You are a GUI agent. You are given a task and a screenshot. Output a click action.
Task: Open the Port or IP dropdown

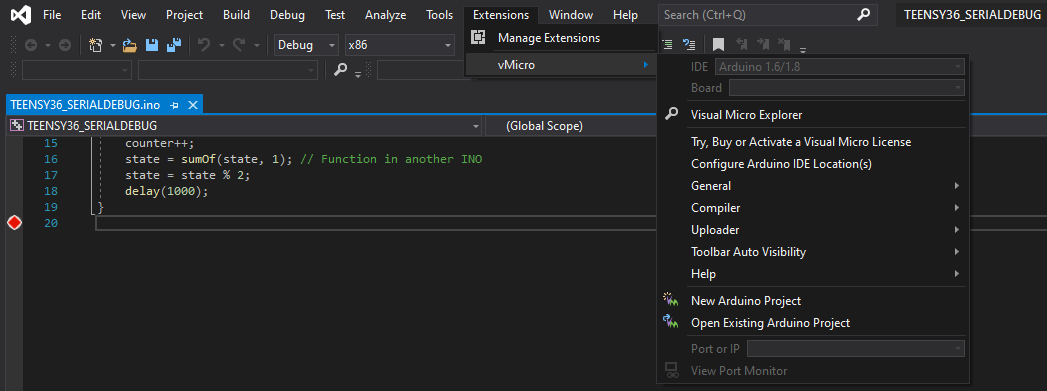point(856,348)
